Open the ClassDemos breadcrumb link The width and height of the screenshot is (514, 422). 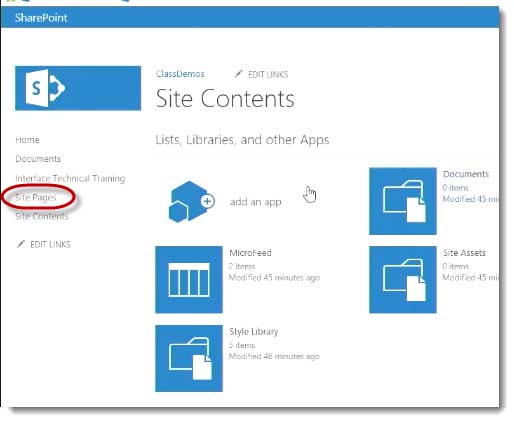(x=180, y=74)
